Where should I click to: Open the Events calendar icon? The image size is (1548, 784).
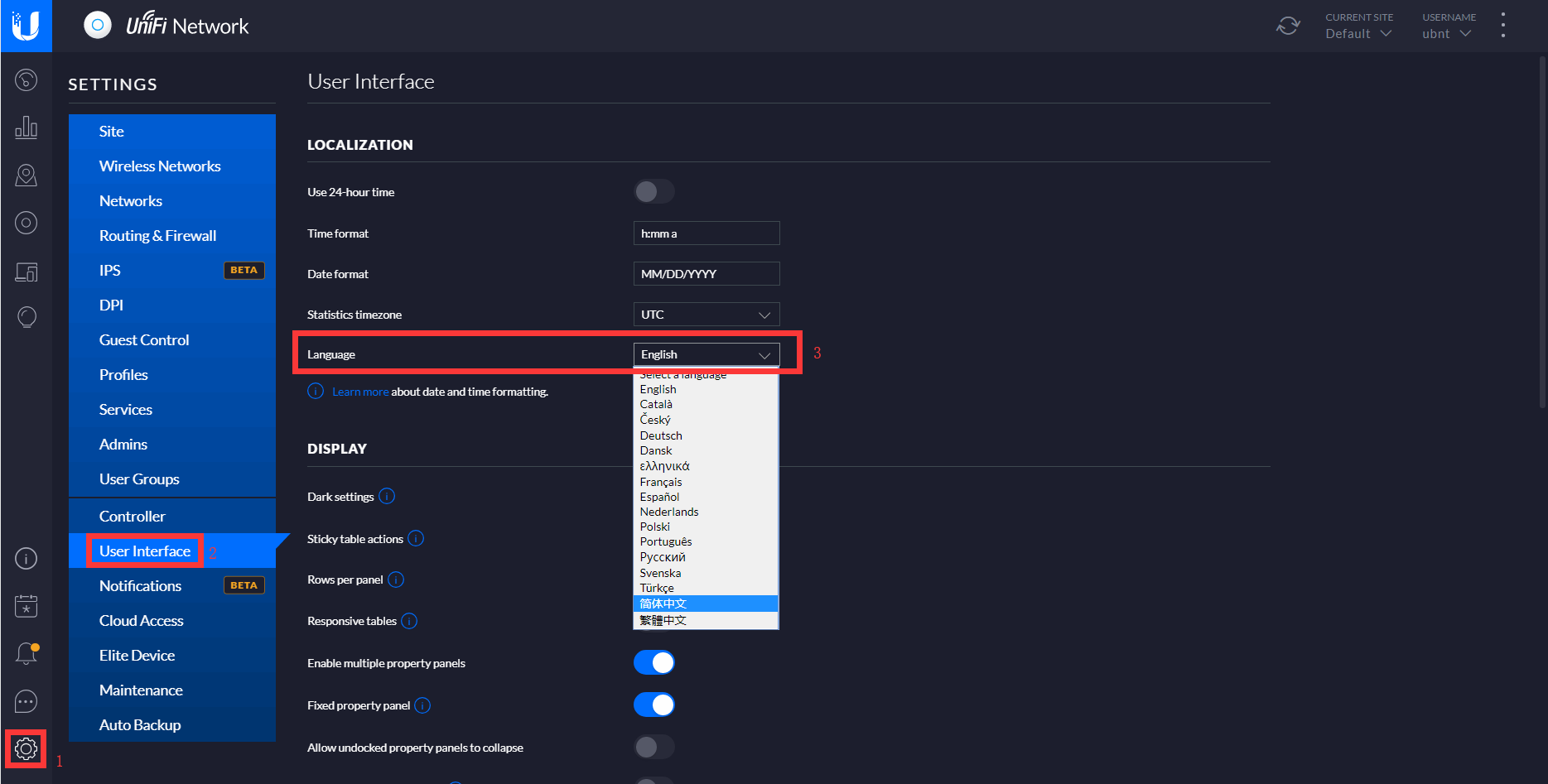tap(26, 606)
